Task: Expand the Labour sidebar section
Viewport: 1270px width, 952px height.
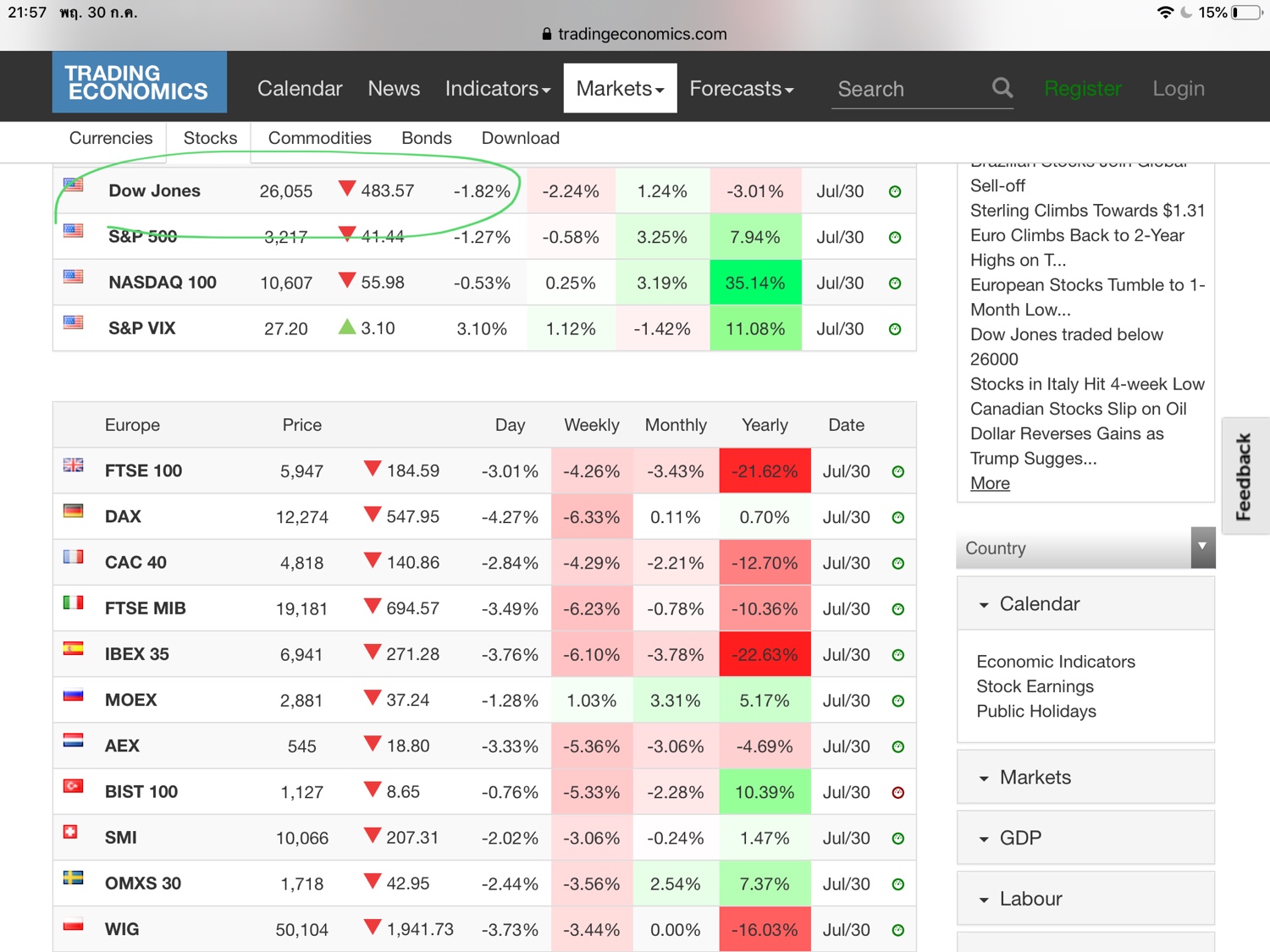Action: (x=1086, y=899)
